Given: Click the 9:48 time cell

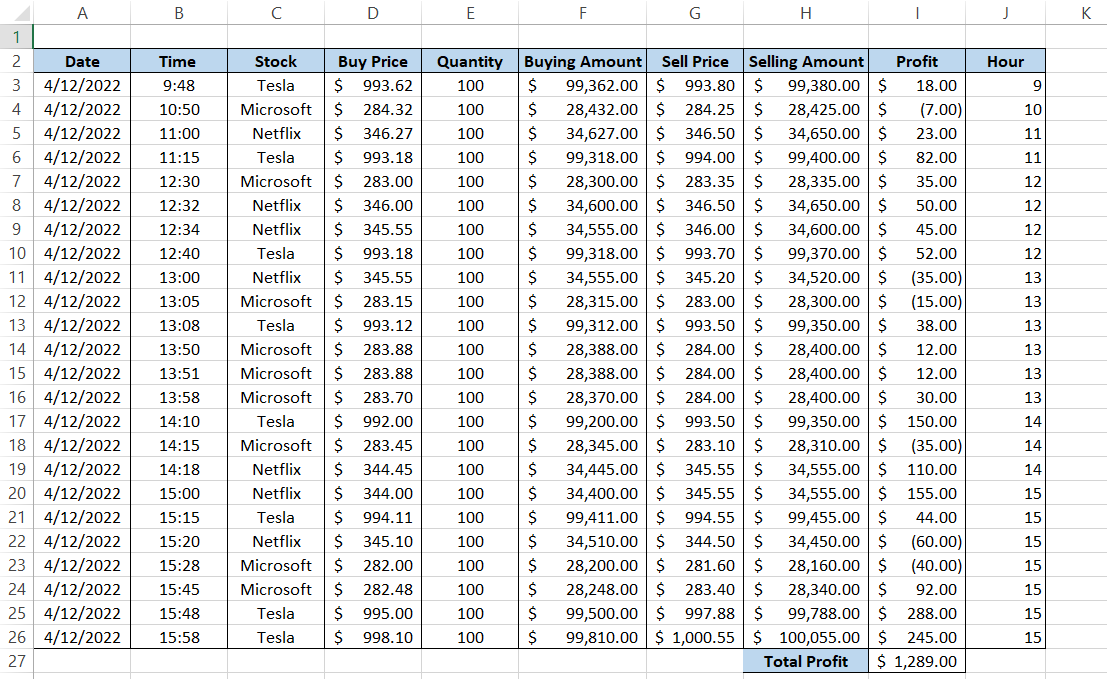Looking at the screenshot, I should click(x=179, y=85).
